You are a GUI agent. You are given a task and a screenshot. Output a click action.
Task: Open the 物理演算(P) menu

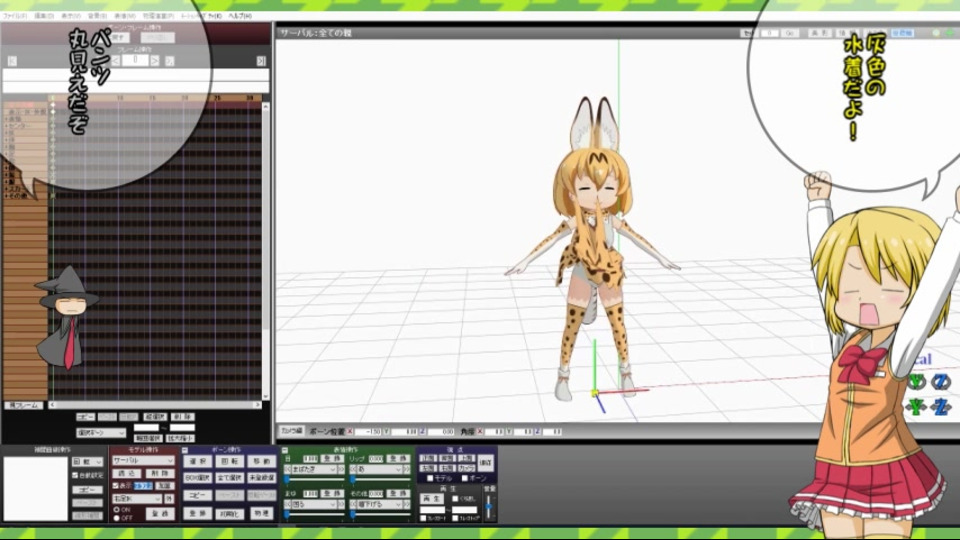point(157,15)
